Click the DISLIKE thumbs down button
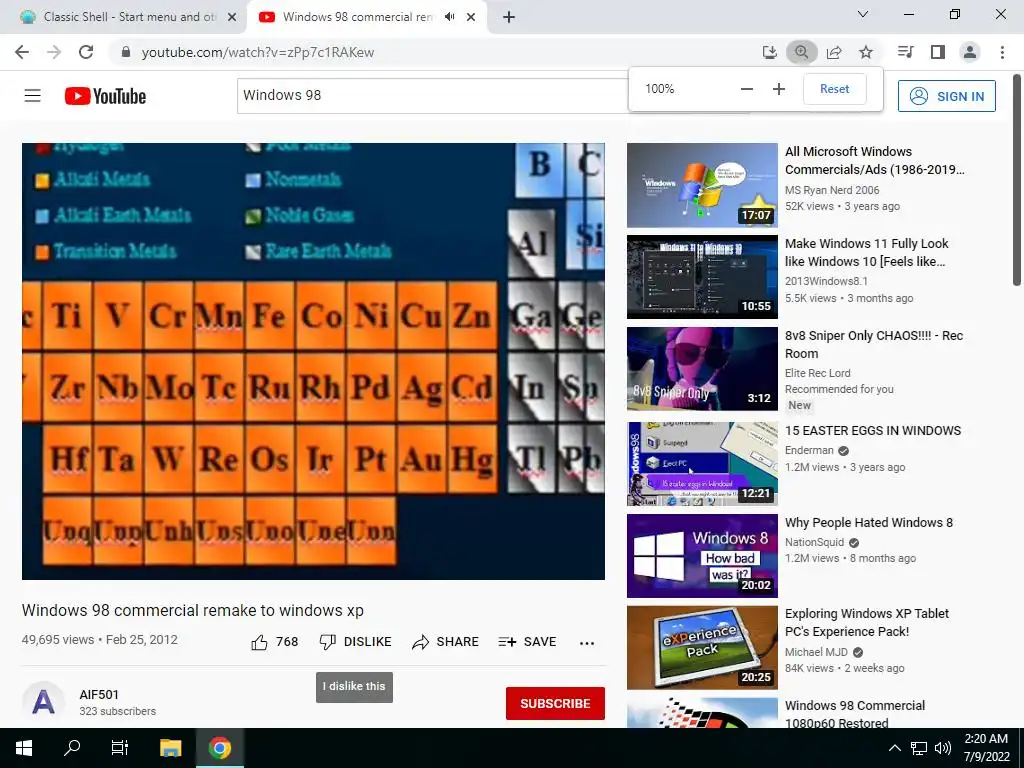The height and width of the screenshot is (768, 1024). 355,642
